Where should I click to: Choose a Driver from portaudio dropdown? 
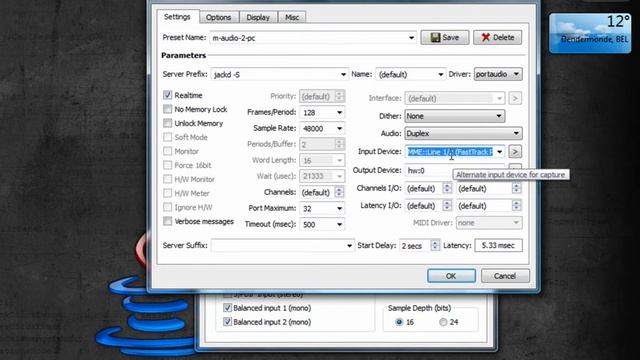click(x=498, y=74)
